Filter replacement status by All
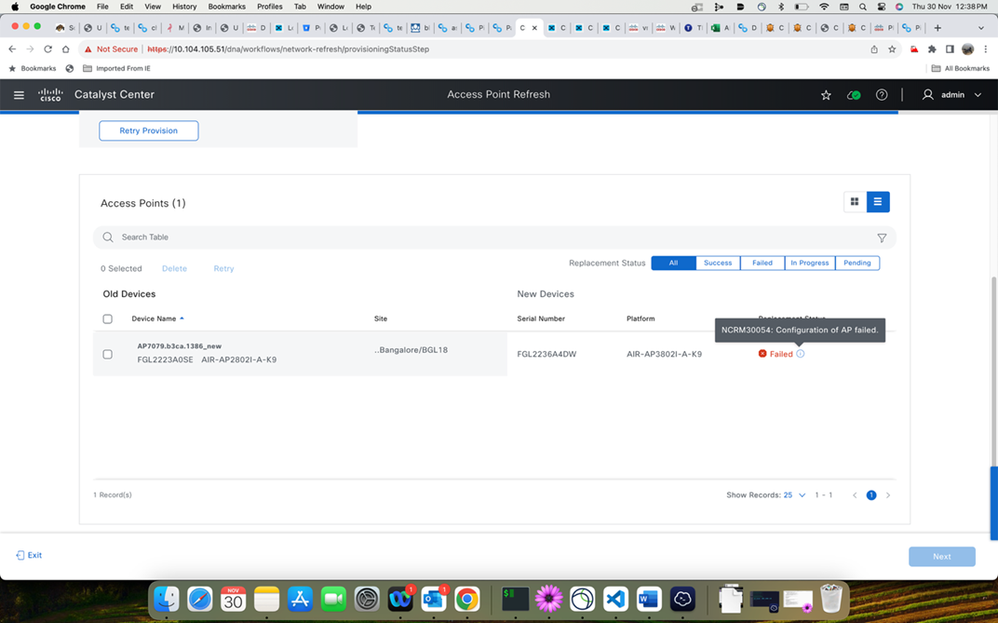Screen dimensions: 998x623 click(673, 263)
